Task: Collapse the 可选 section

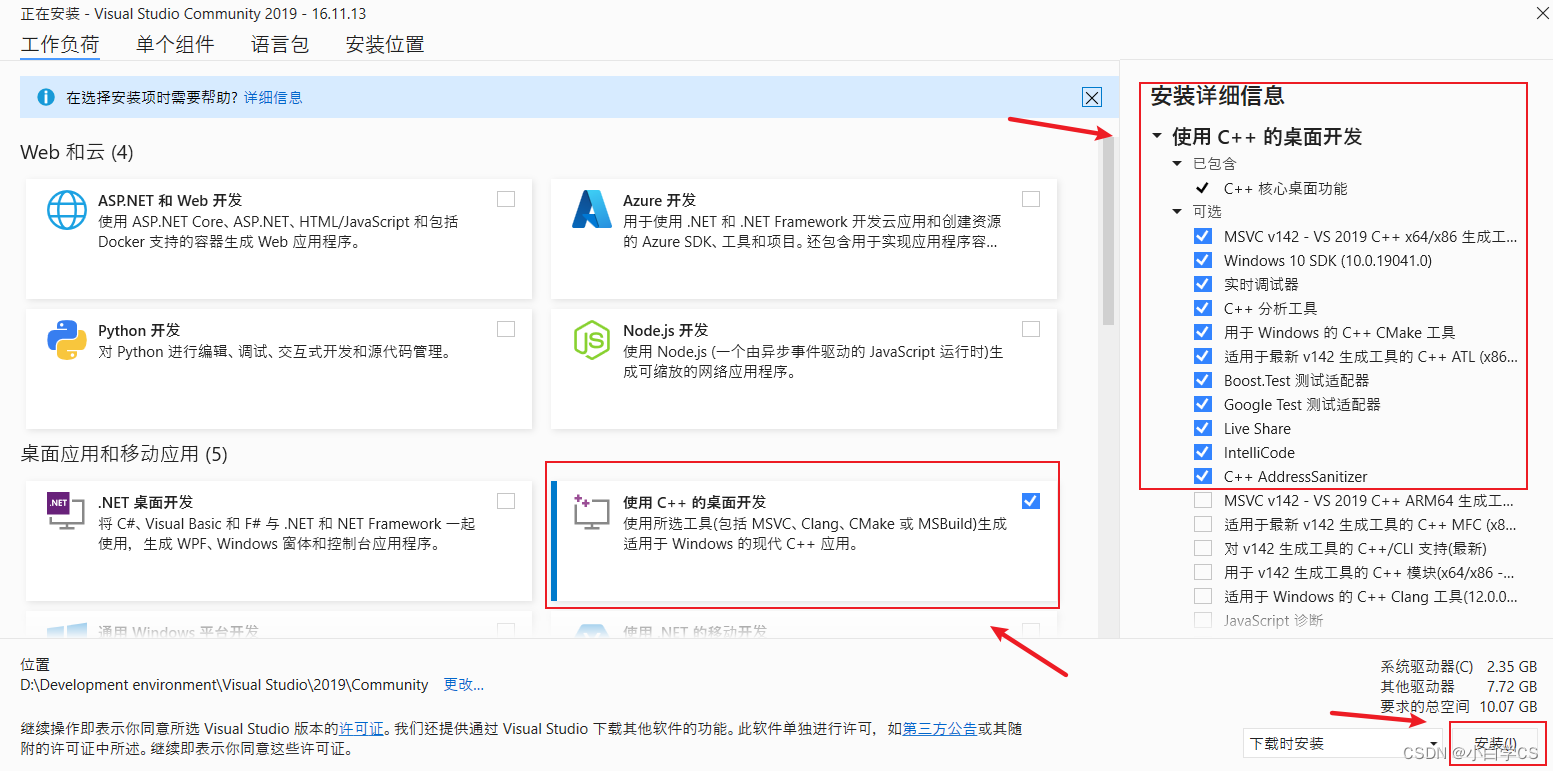Action: 1179,212
